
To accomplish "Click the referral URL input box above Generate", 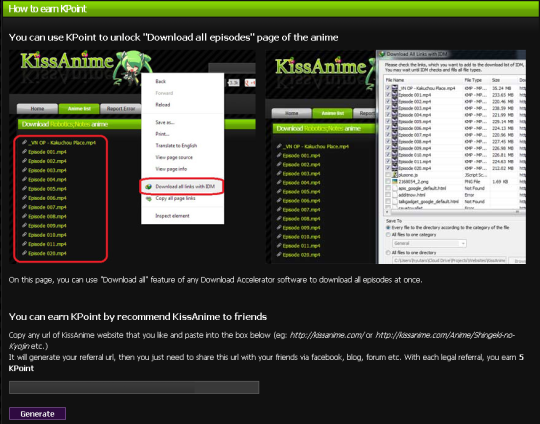I will point(134,387).
